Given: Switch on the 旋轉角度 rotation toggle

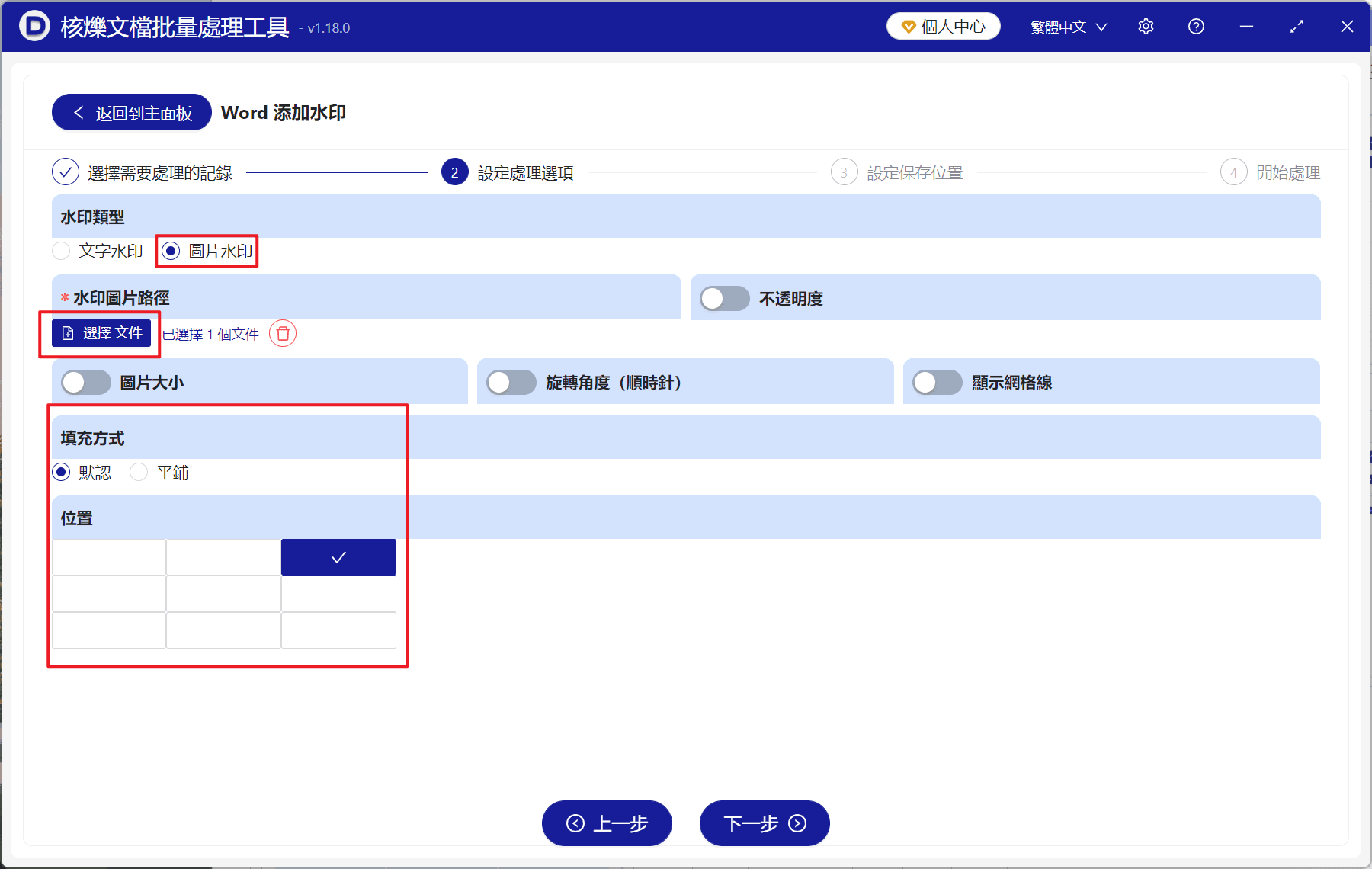Looking at the screenshot, I should [x=511, y=382].
